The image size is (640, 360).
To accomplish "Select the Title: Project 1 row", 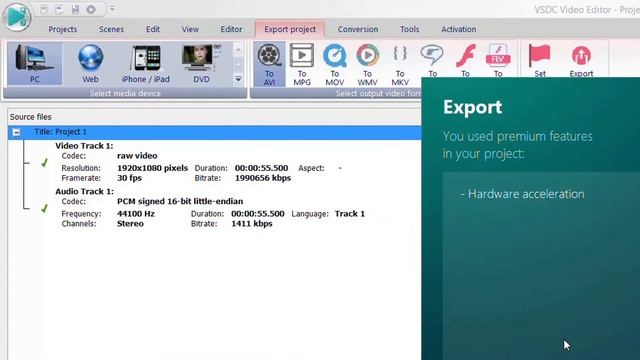I will tap(215, 132).
